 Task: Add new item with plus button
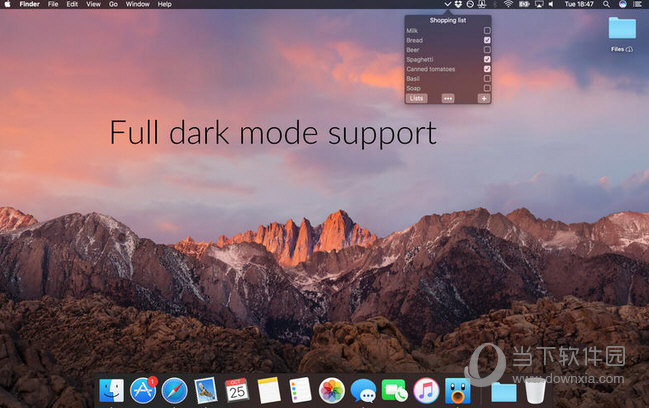tap(484, 98)
